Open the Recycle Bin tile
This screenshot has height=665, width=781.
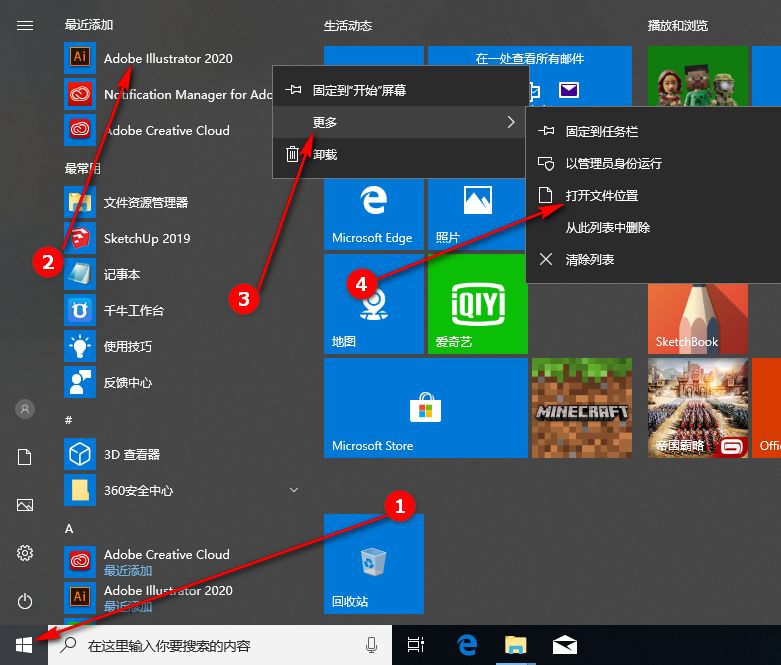373,563
